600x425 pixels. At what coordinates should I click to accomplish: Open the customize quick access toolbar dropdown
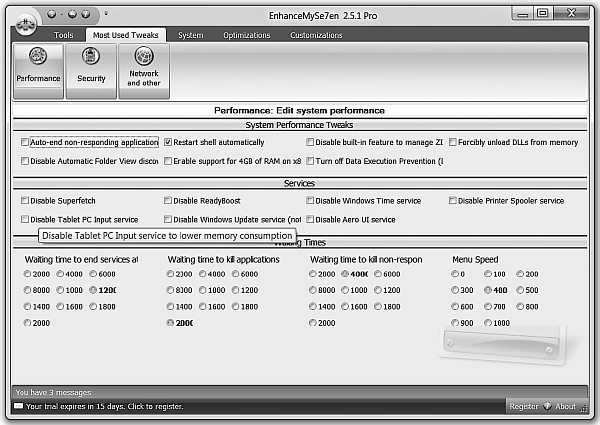(x=106, y=14)
